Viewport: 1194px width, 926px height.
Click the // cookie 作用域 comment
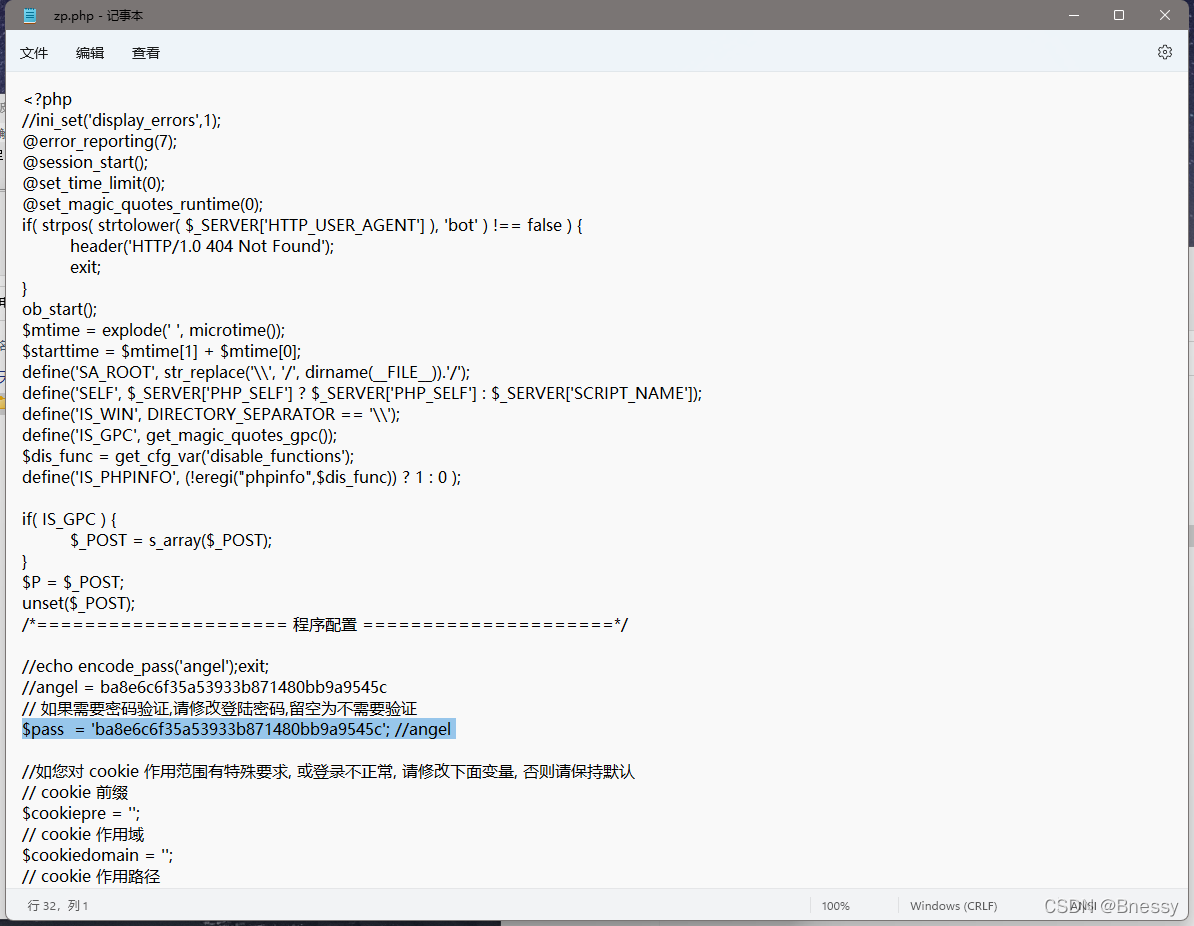click(x=83, y=835)
